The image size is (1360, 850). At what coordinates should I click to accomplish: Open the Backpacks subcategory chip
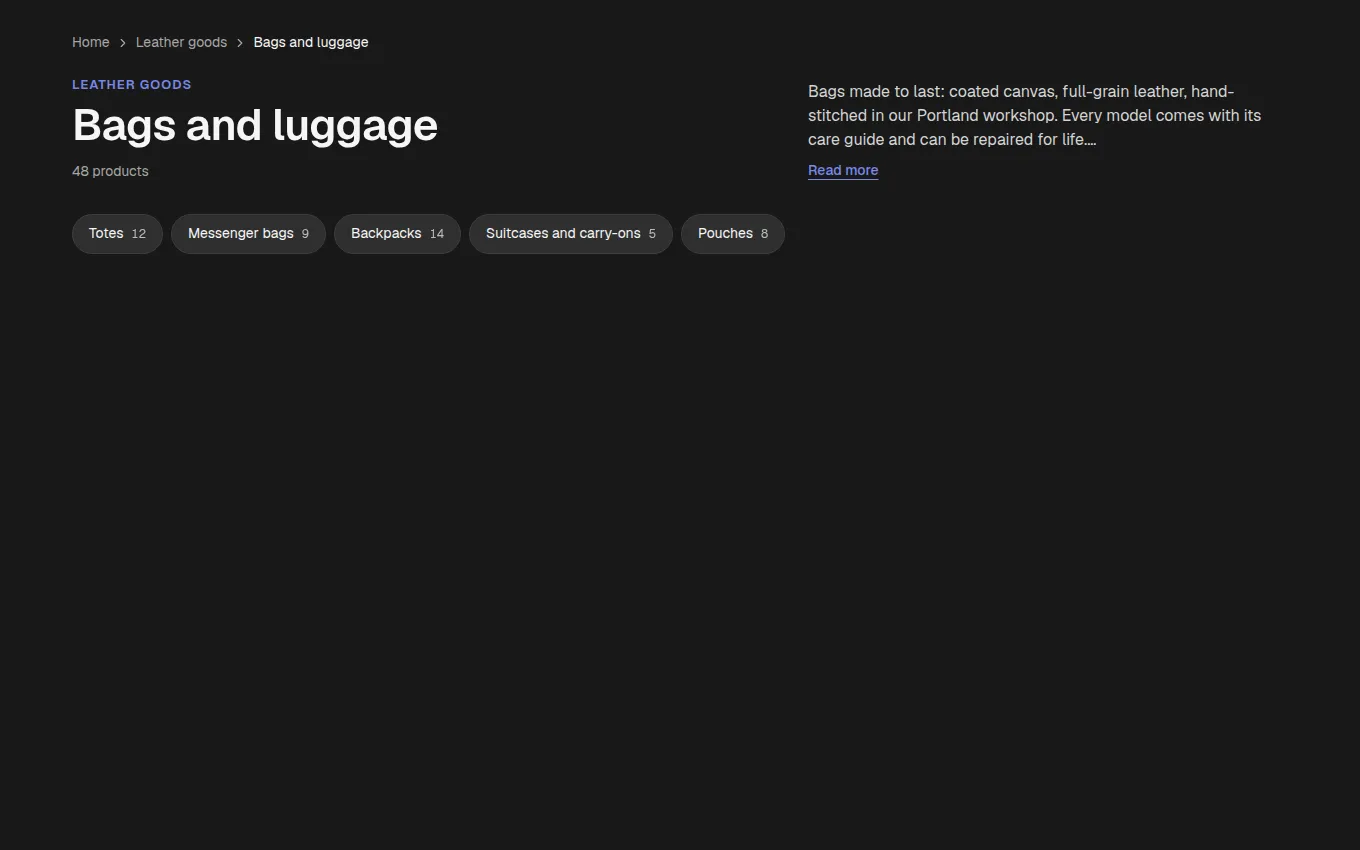click(x=397, y=234)
